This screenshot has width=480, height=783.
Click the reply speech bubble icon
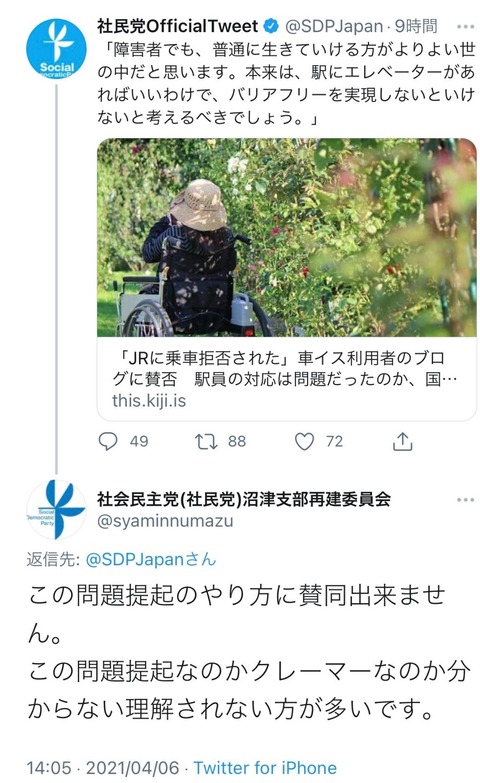[x=108, y=441]
